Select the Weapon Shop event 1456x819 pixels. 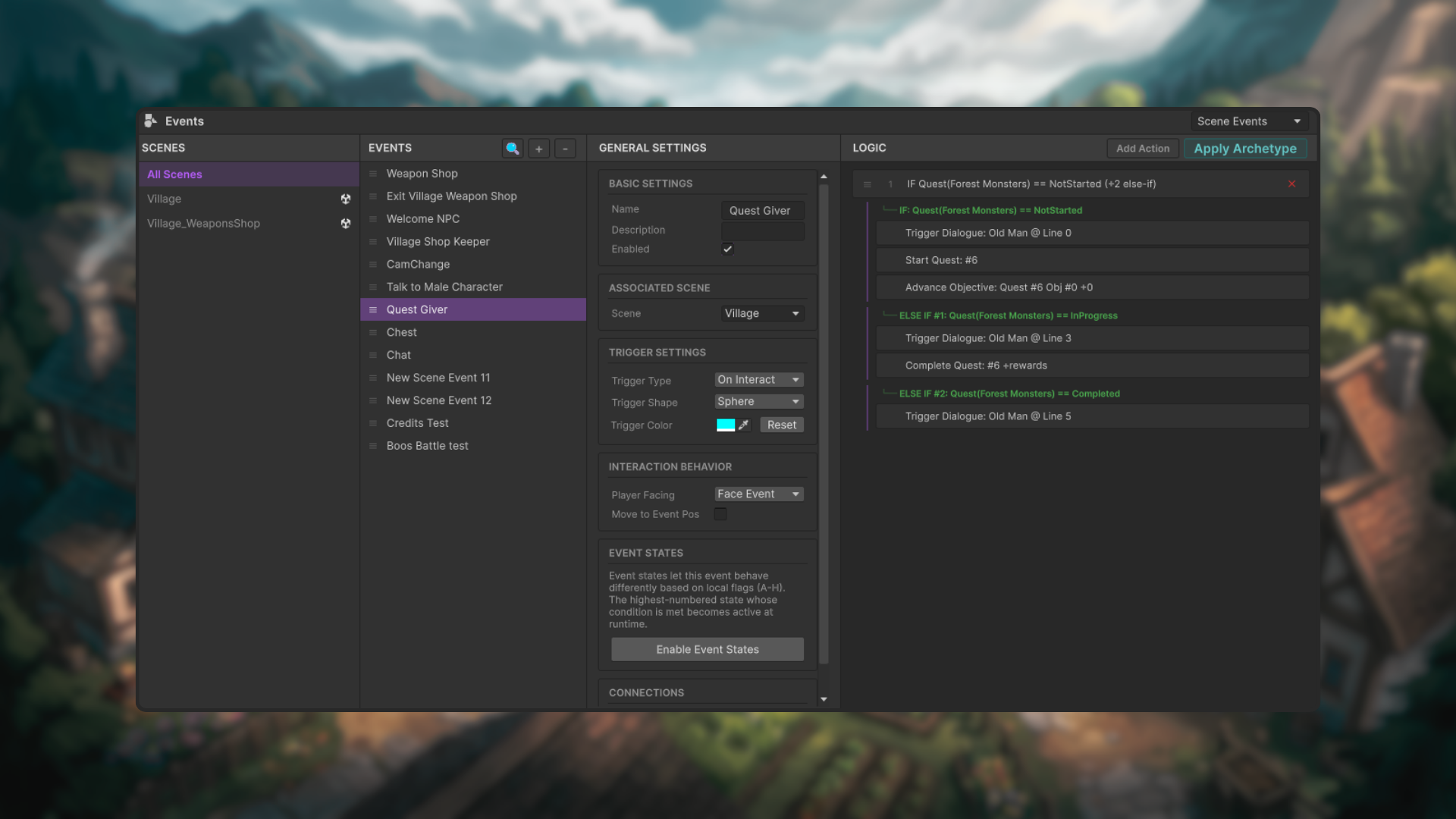[473, 174]
